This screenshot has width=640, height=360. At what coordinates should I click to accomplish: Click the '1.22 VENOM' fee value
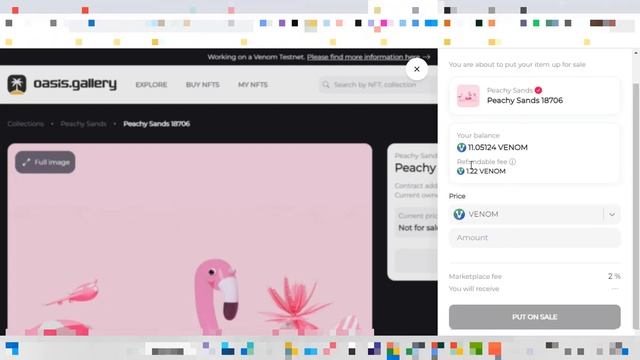coord(486,171)
